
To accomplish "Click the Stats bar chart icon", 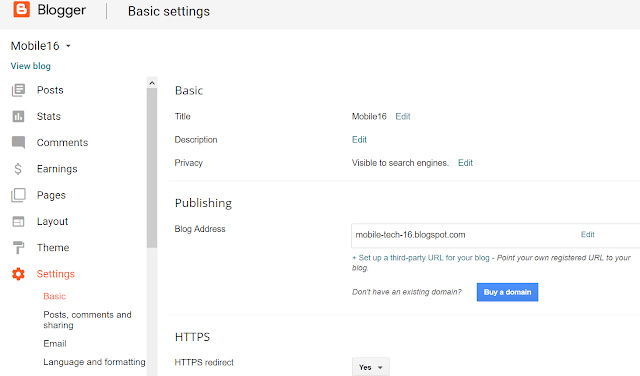I will (18, 116).
